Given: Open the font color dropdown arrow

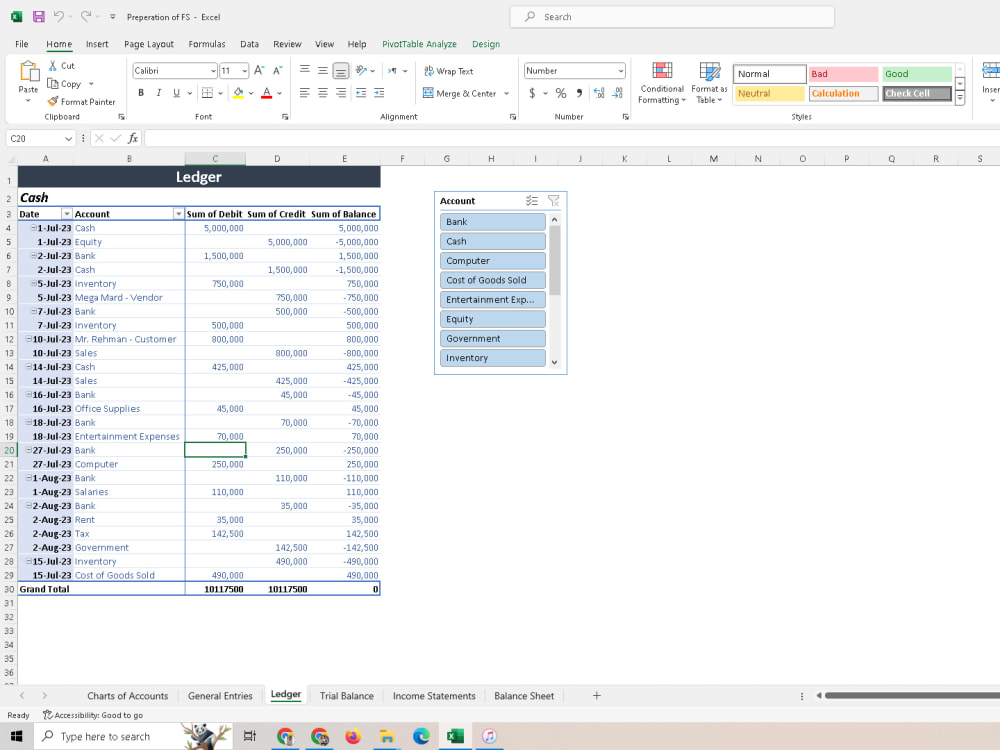Looking at the screenshot, I should 279,93.
